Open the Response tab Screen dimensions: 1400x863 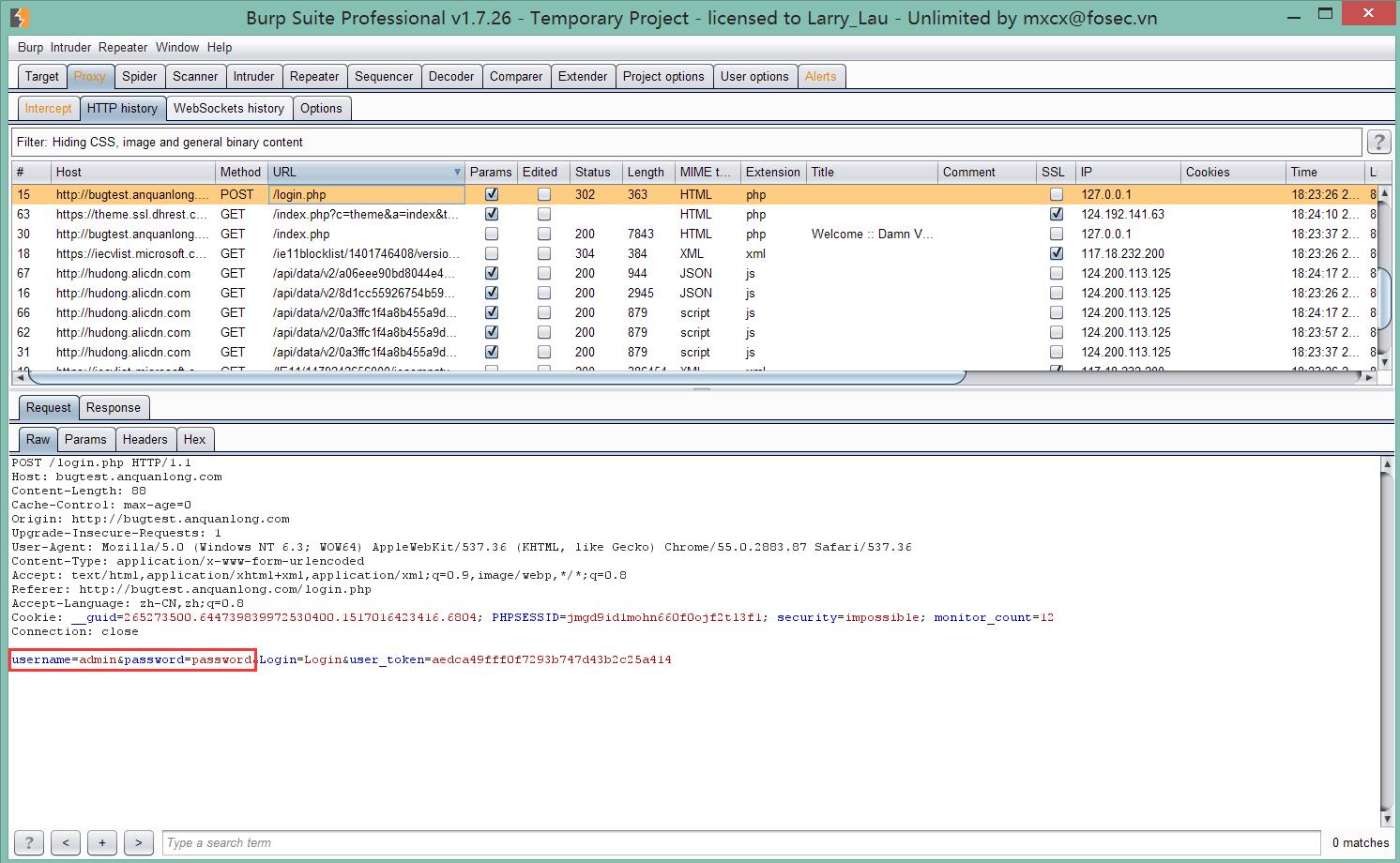[113, 408]
